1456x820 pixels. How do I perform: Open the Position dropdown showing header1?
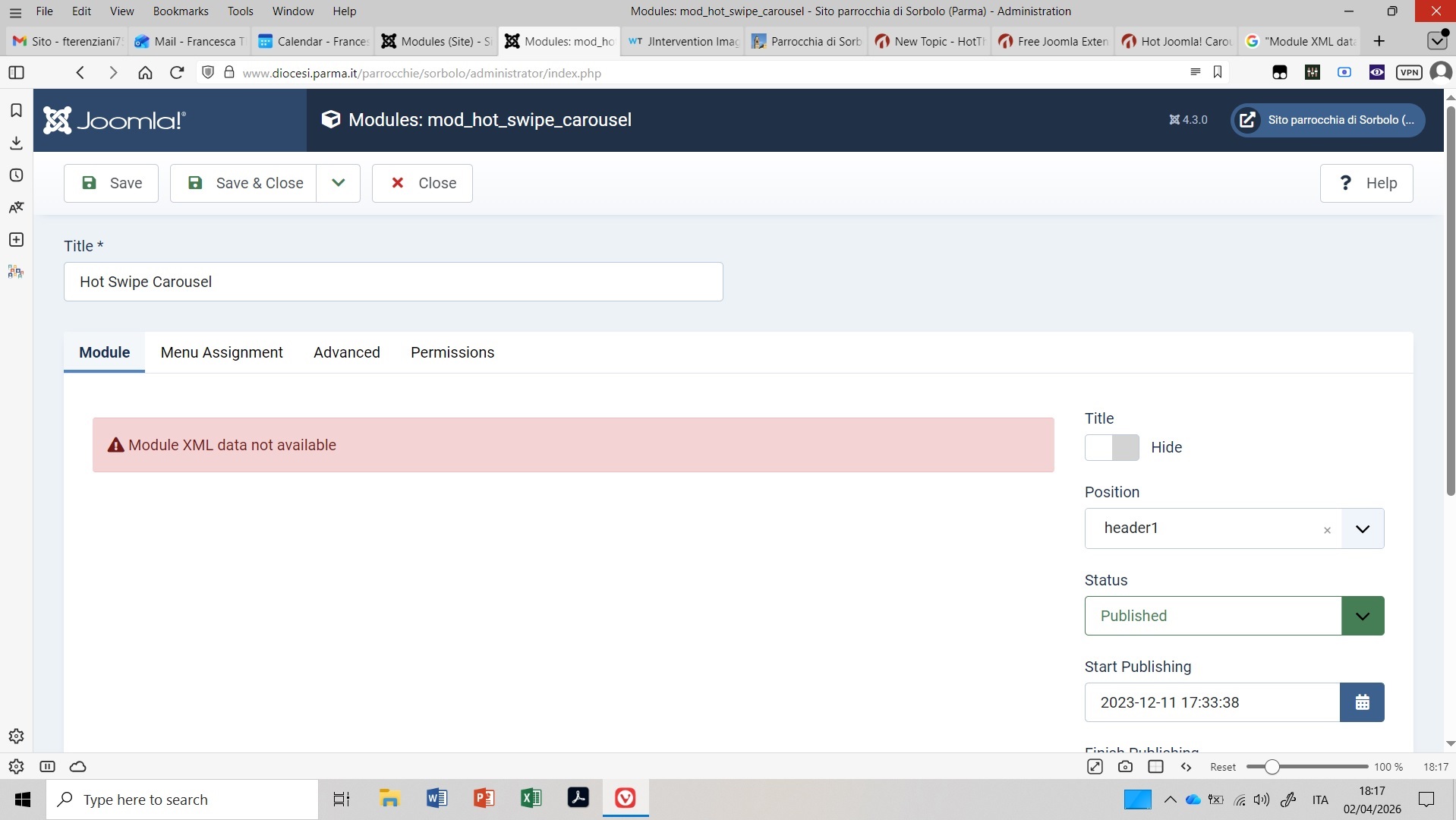(x=1362, y=528)
